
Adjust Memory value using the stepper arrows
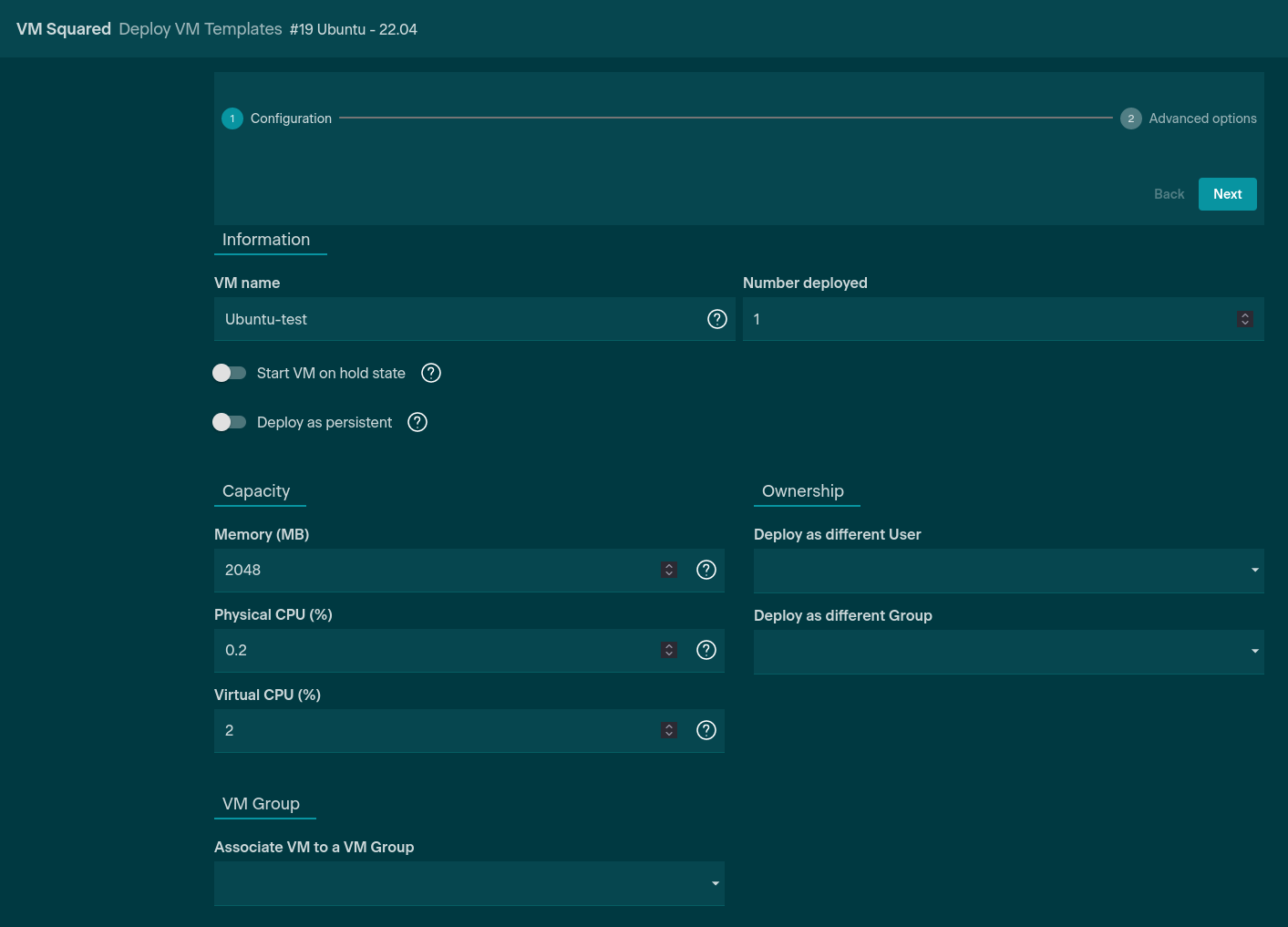click(669, 570)
